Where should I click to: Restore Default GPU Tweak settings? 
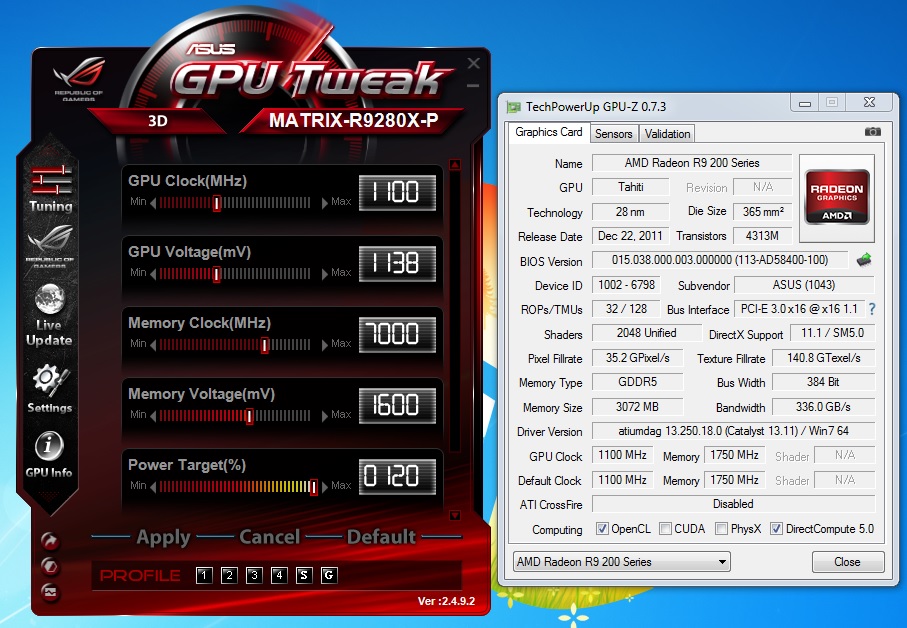381,537
